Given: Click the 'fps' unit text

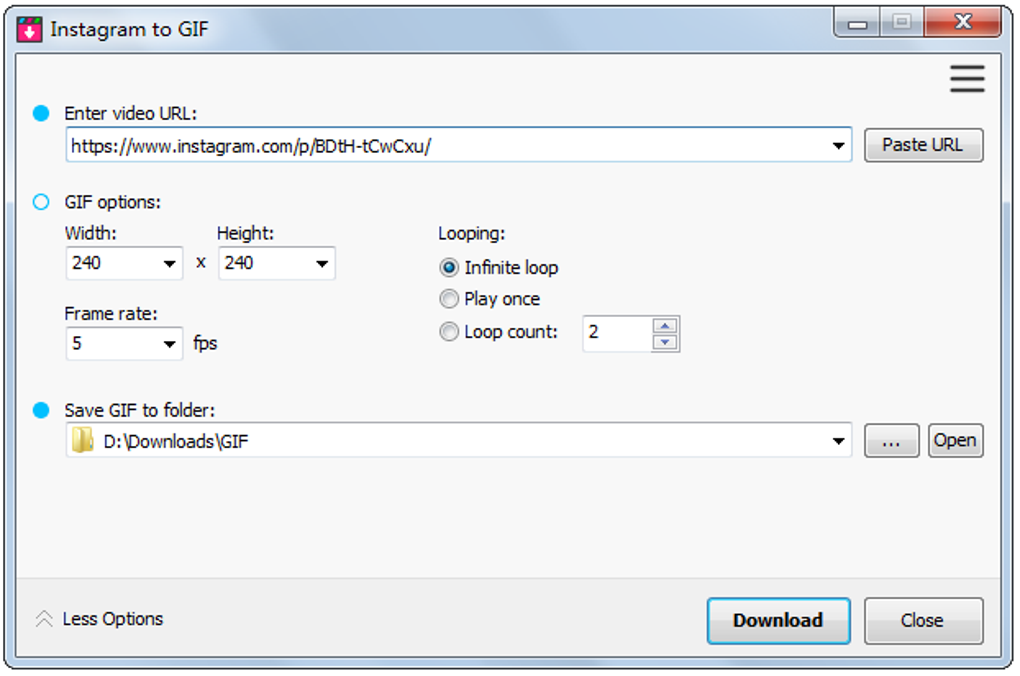Looking at the screenshot, I should [205, 343].
